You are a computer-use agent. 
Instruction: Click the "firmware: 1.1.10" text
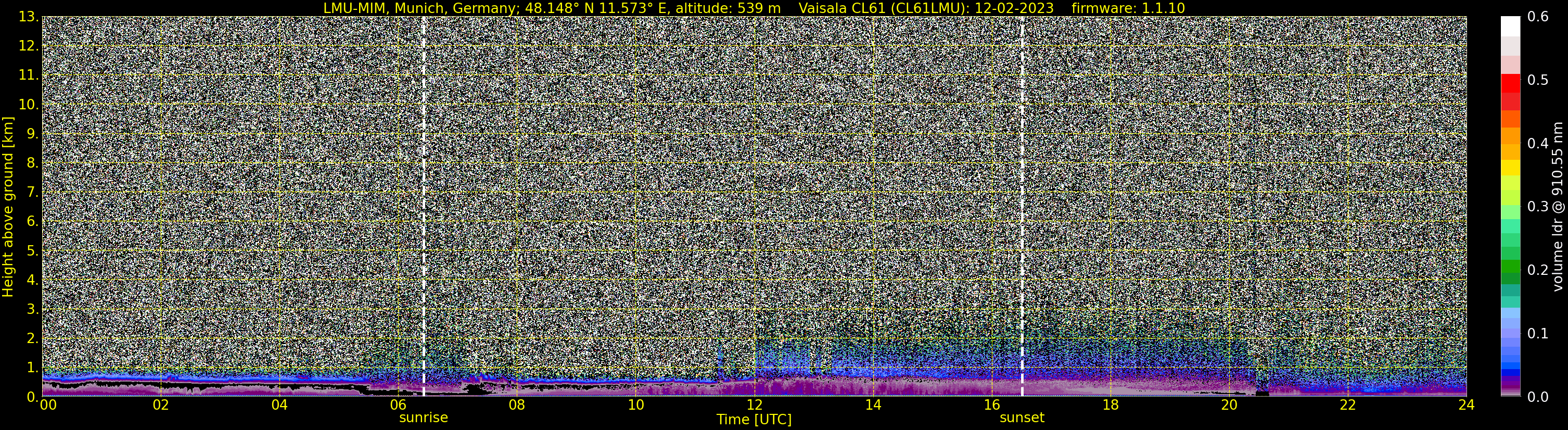pyautogui.click(x=1128, y=8)
